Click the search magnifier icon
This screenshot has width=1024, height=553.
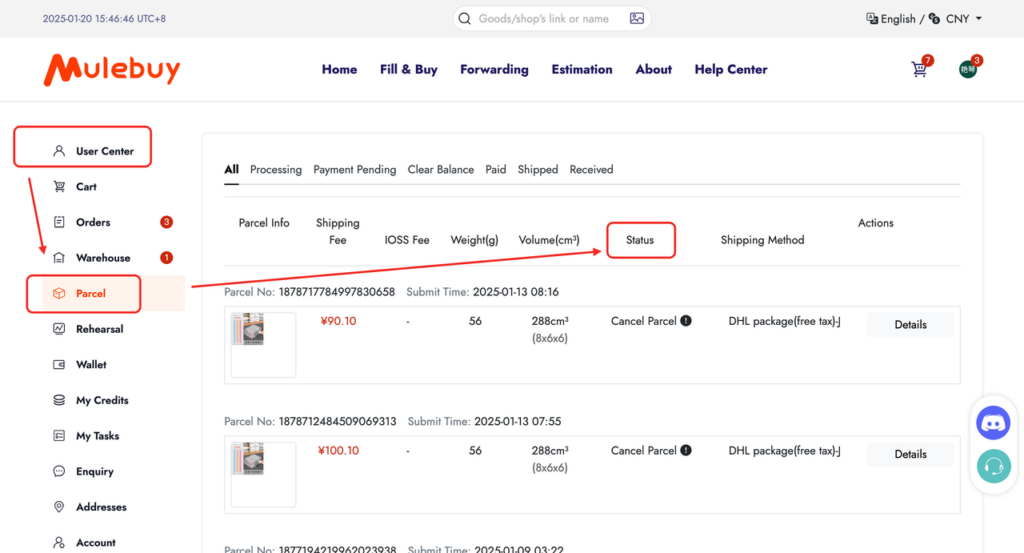464,18
